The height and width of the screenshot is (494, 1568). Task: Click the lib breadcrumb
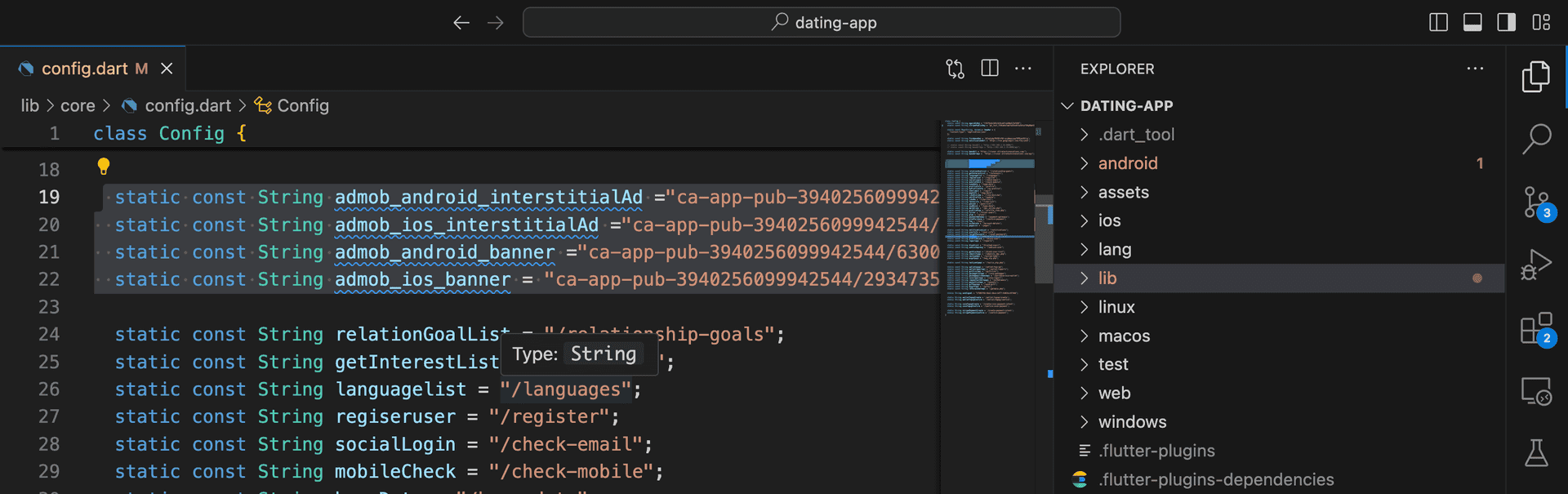tap(30, 105)
